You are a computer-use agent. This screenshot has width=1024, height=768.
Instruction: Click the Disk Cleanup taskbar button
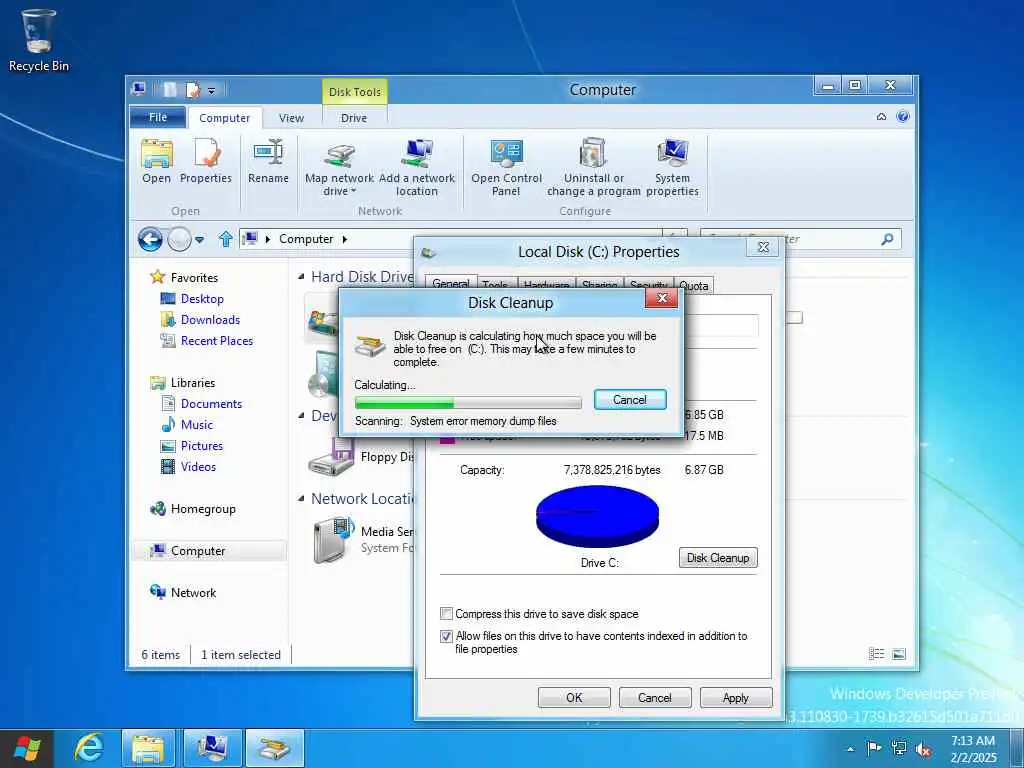(x=275, y=748)
